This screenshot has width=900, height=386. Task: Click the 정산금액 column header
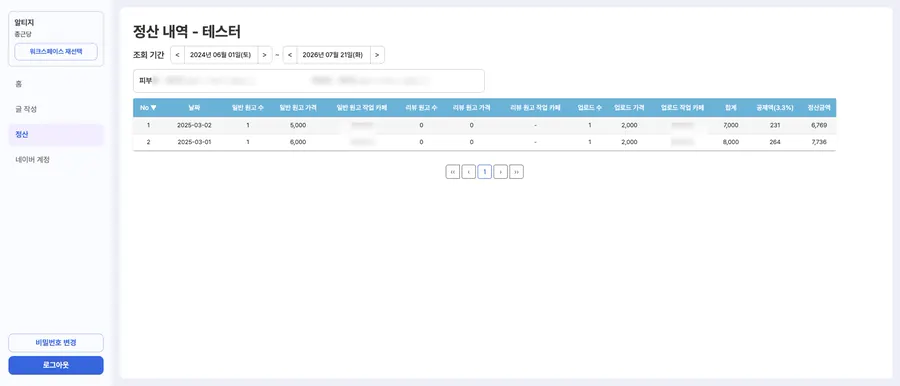[819, 108]
